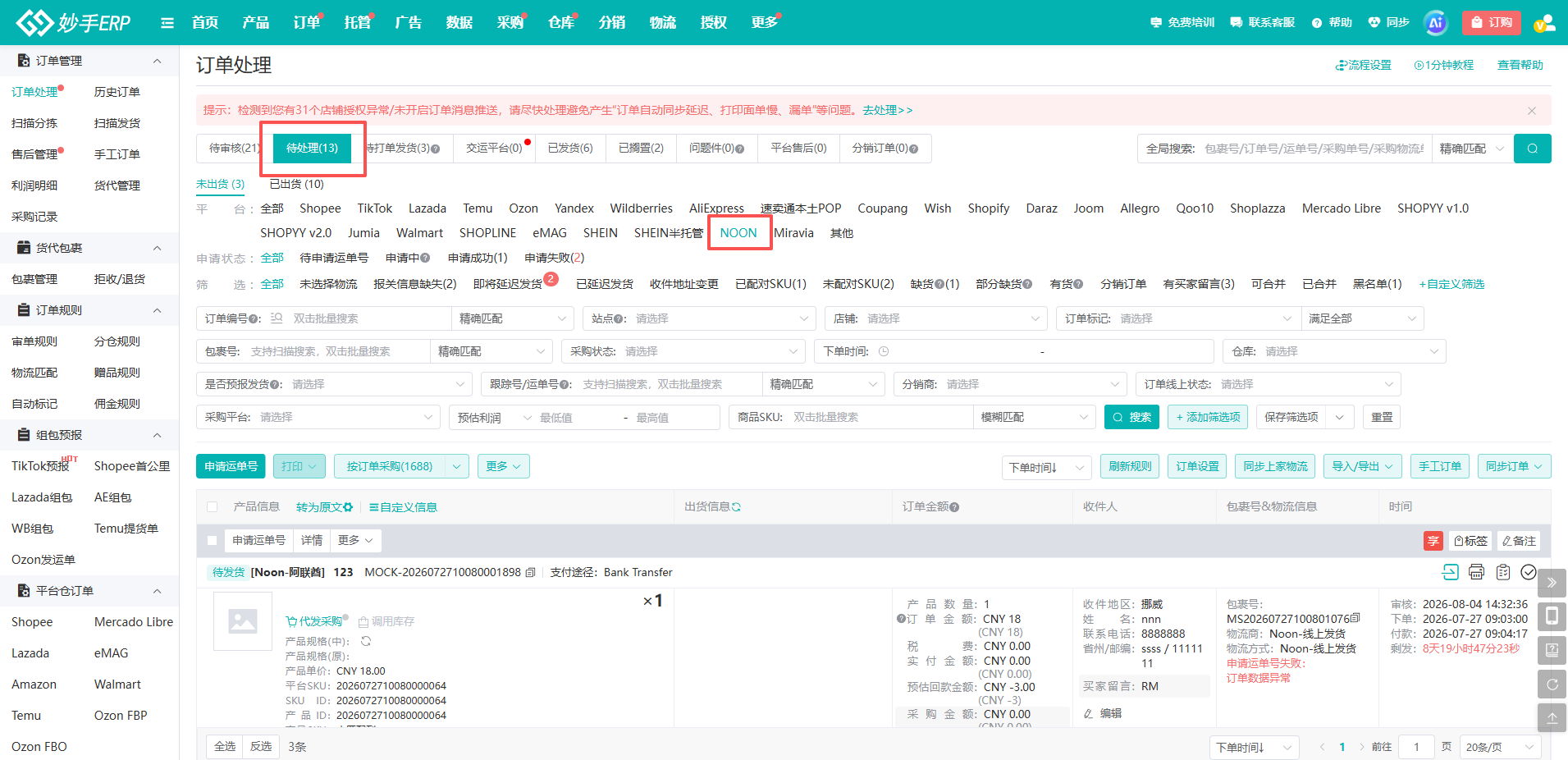The width and height of the screenshot is (1568, 760).
Task: Open the 打印 dropdown button
Action: 299,466
